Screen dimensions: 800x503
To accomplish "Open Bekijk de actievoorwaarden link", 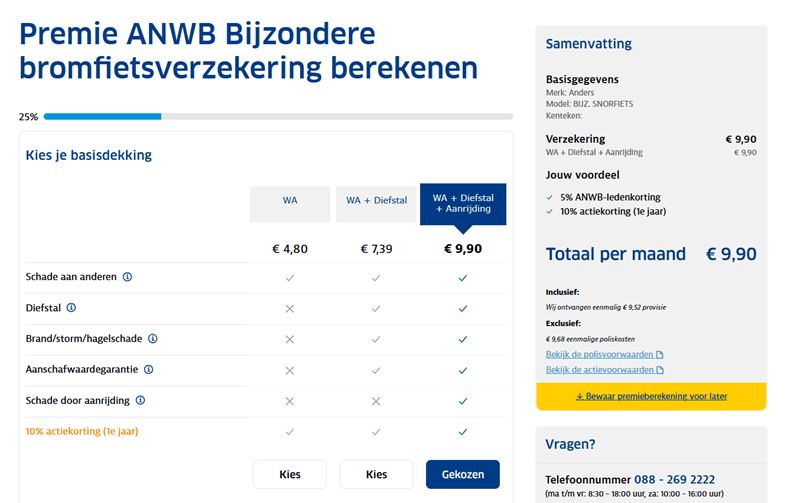I will (x=599, y=370).
